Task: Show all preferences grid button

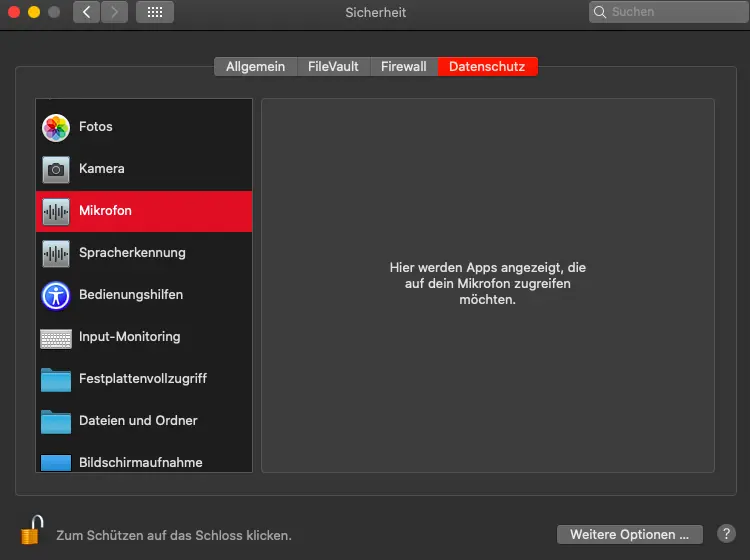Action: click(x=154, y=12)
